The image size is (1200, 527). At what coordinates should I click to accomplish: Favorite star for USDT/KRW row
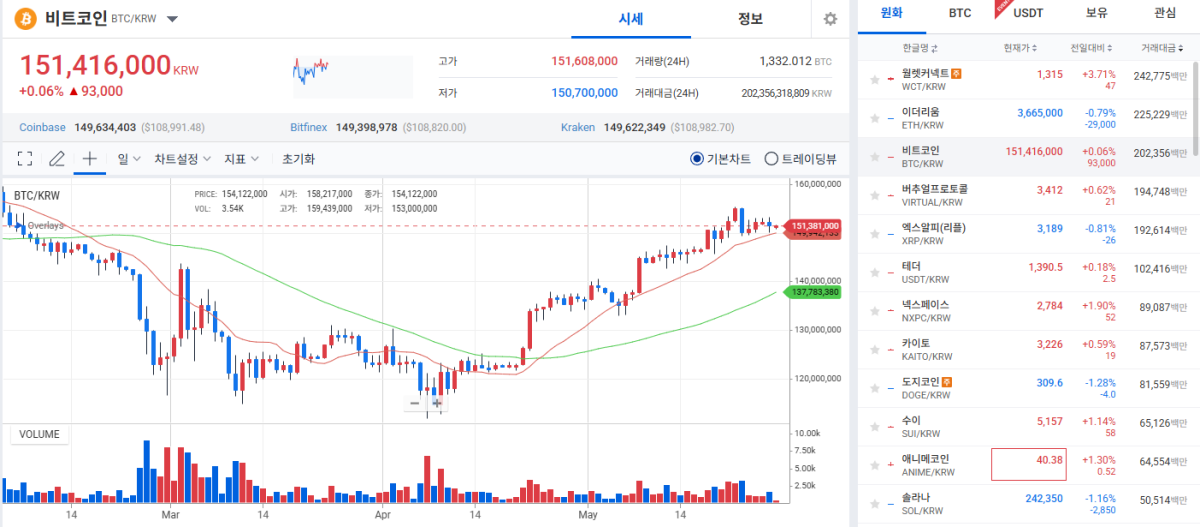tap(875, 272)
